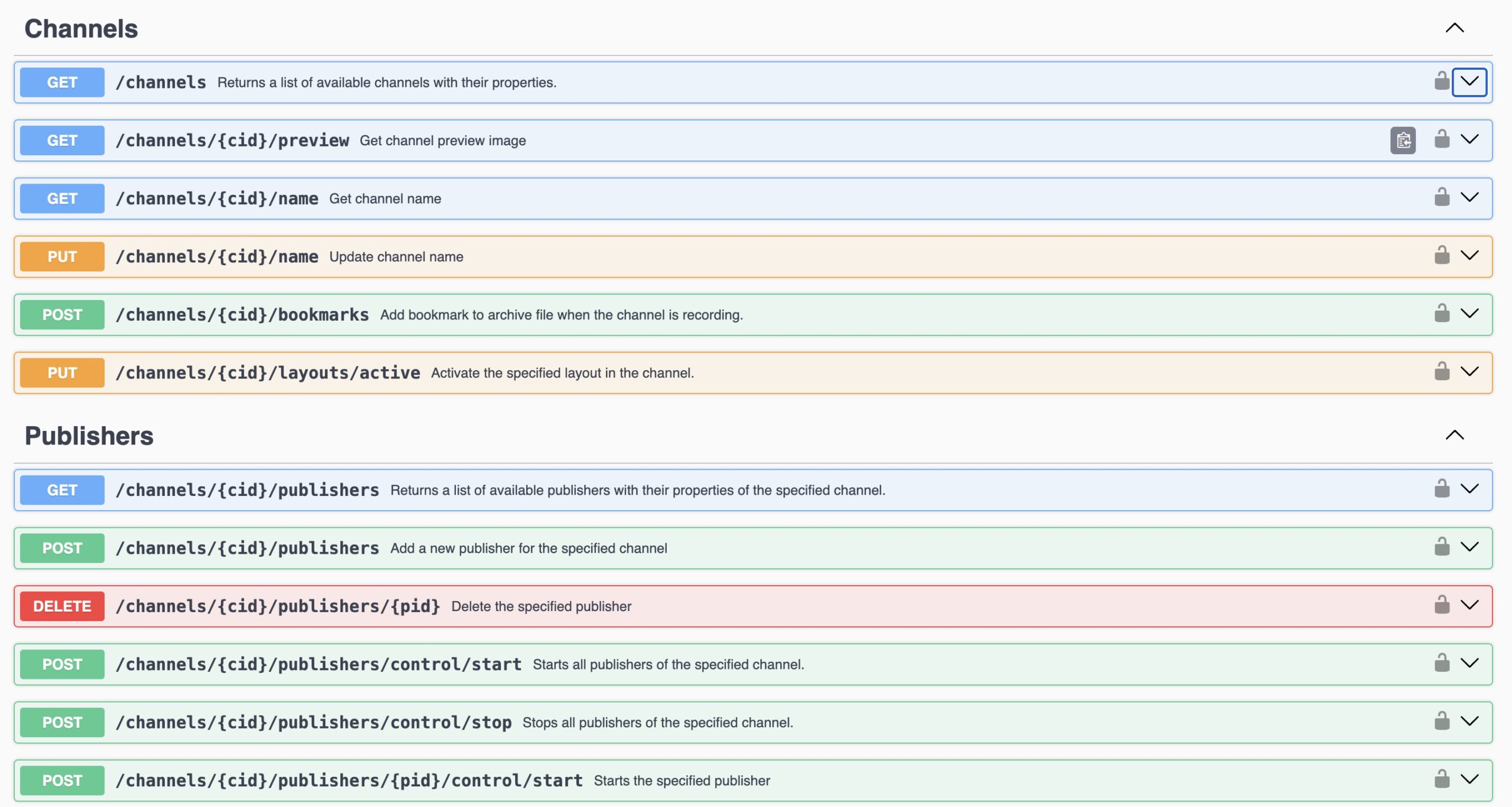Expand the PUT layouts/active chevron
1512x807 pixels.
tap(1469, 372)
